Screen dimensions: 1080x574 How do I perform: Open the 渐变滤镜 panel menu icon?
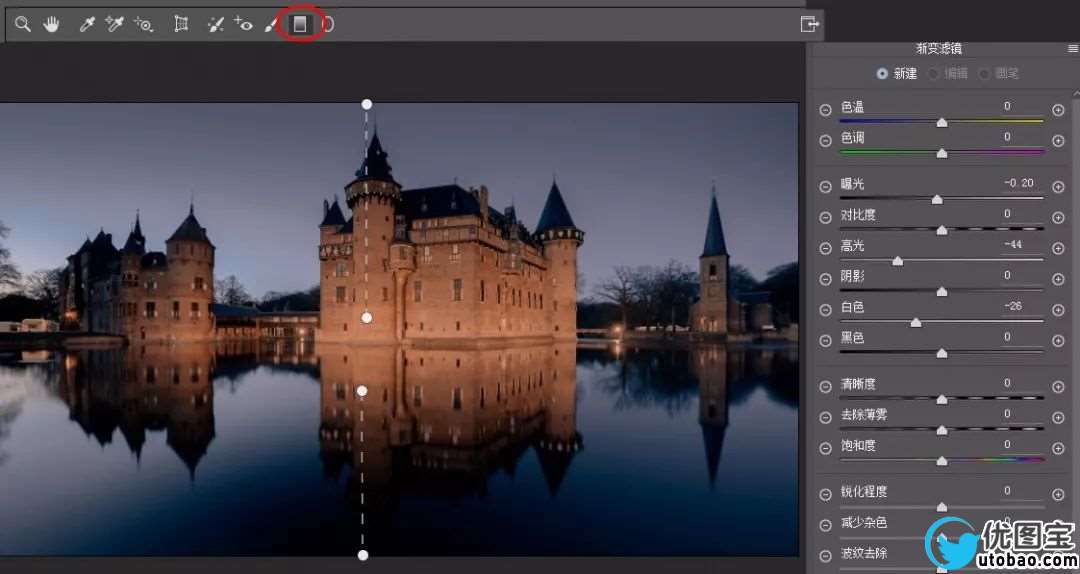click(x=1073, y=49)
